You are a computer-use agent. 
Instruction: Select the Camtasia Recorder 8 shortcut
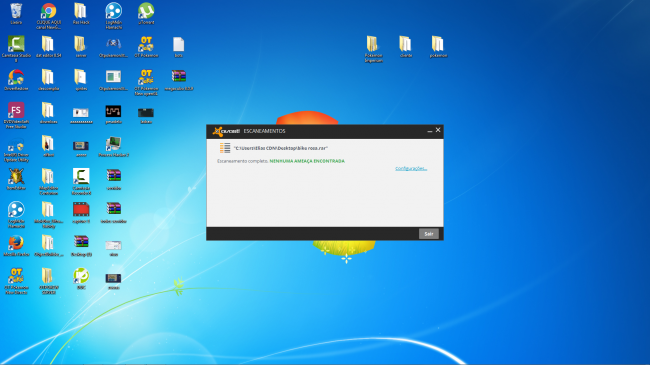(x=81, y=181)
